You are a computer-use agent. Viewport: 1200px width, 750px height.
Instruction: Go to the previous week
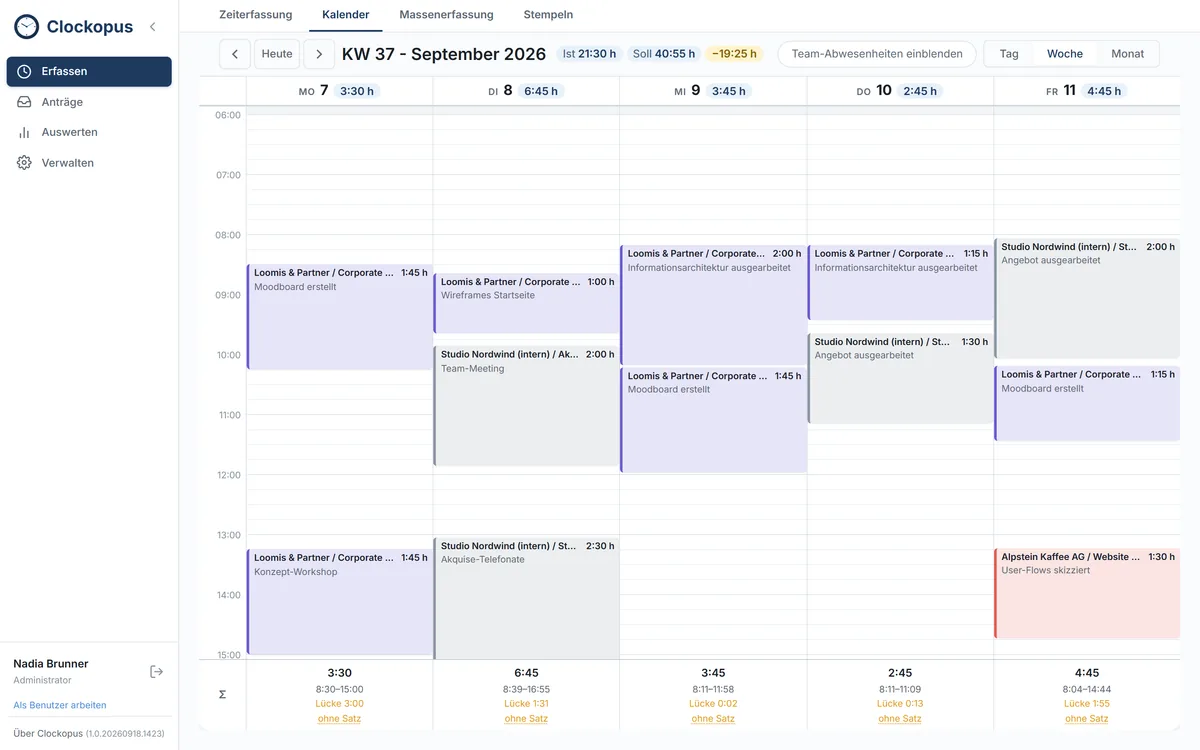pos(235,54)
